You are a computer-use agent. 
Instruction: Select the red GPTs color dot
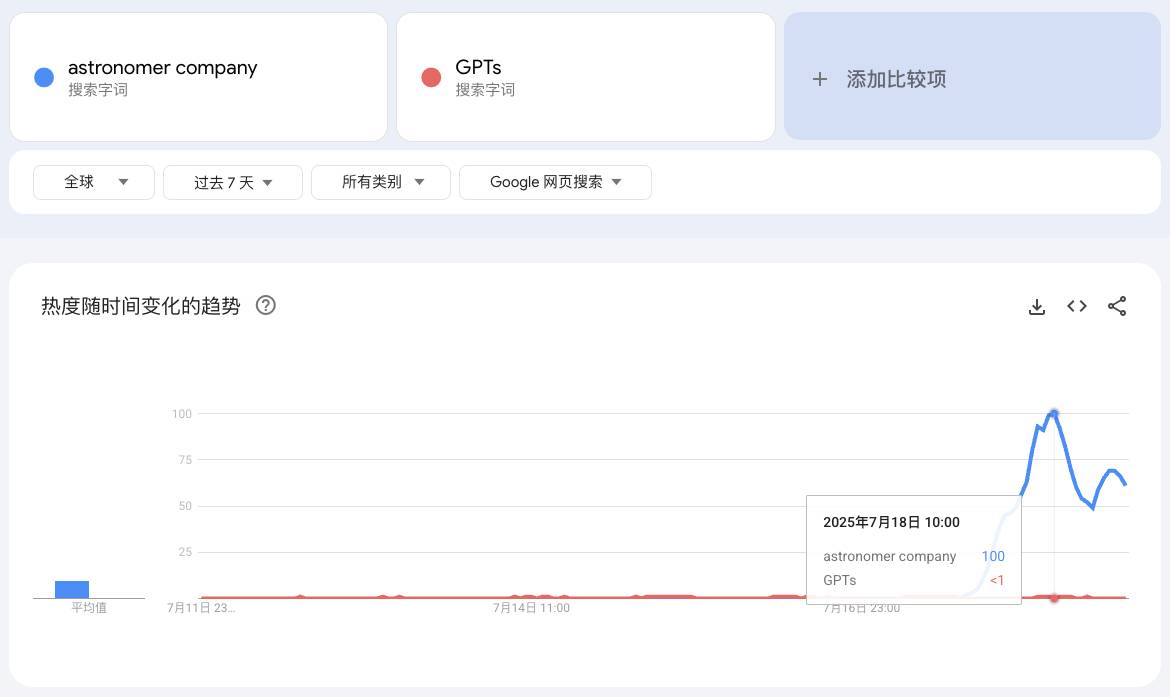click(431, 77)
